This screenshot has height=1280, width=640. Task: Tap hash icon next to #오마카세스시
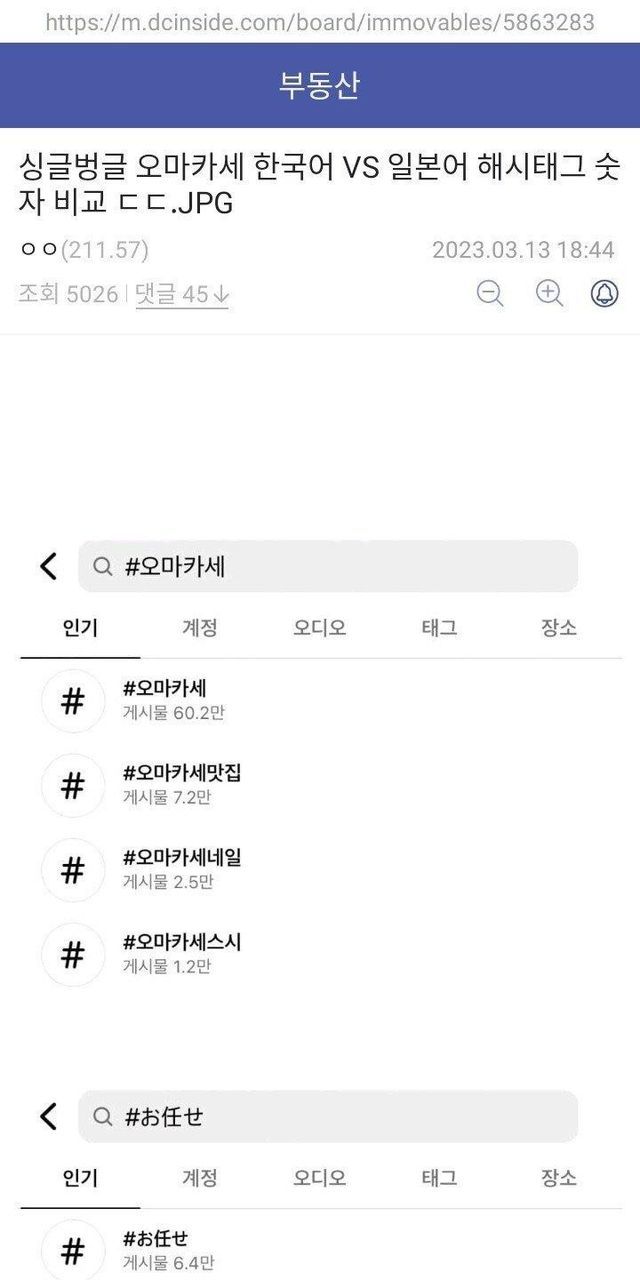click(72, 955)
